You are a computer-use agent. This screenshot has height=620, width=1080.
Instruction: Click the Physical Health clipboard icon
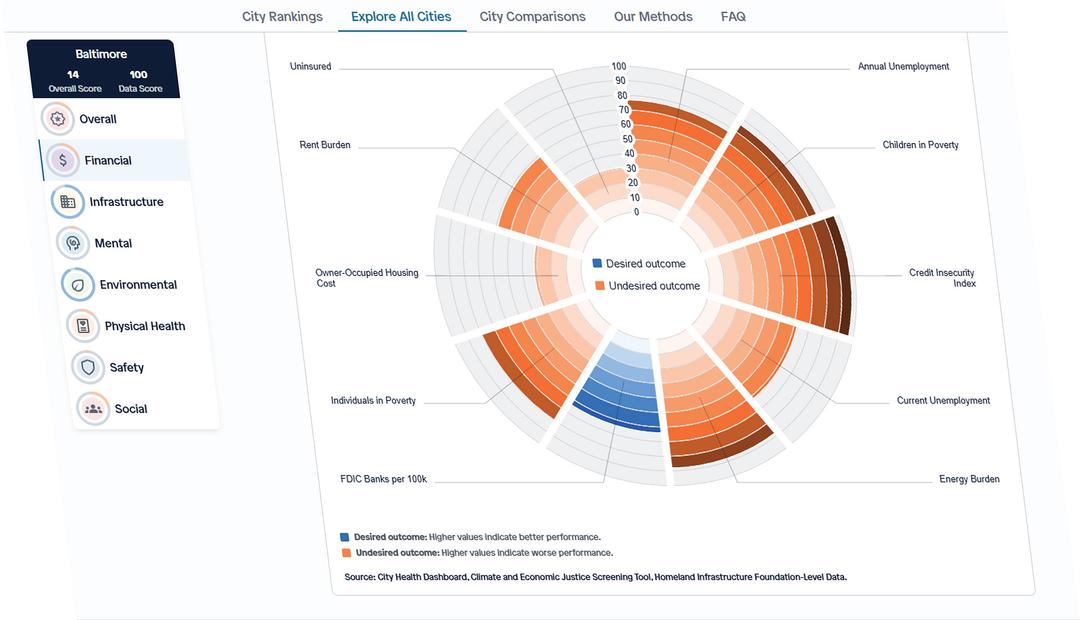click(83, 326)
